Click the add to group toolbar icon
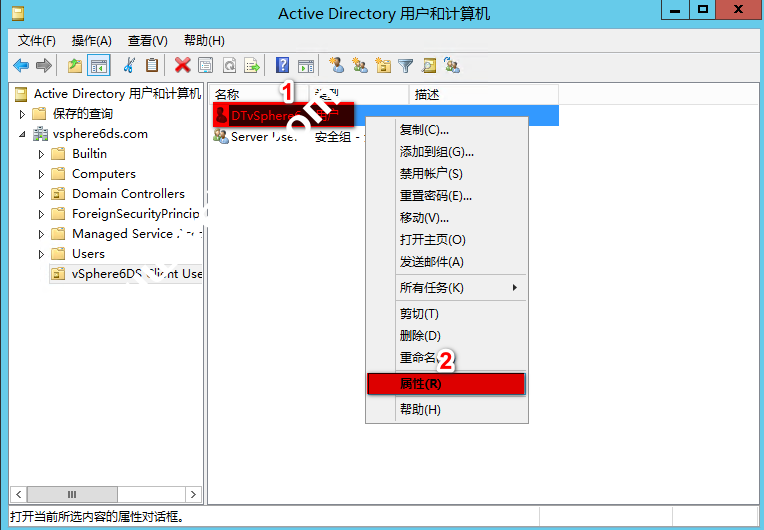This screenshot has height=530, width=764. tap(452, 65)
